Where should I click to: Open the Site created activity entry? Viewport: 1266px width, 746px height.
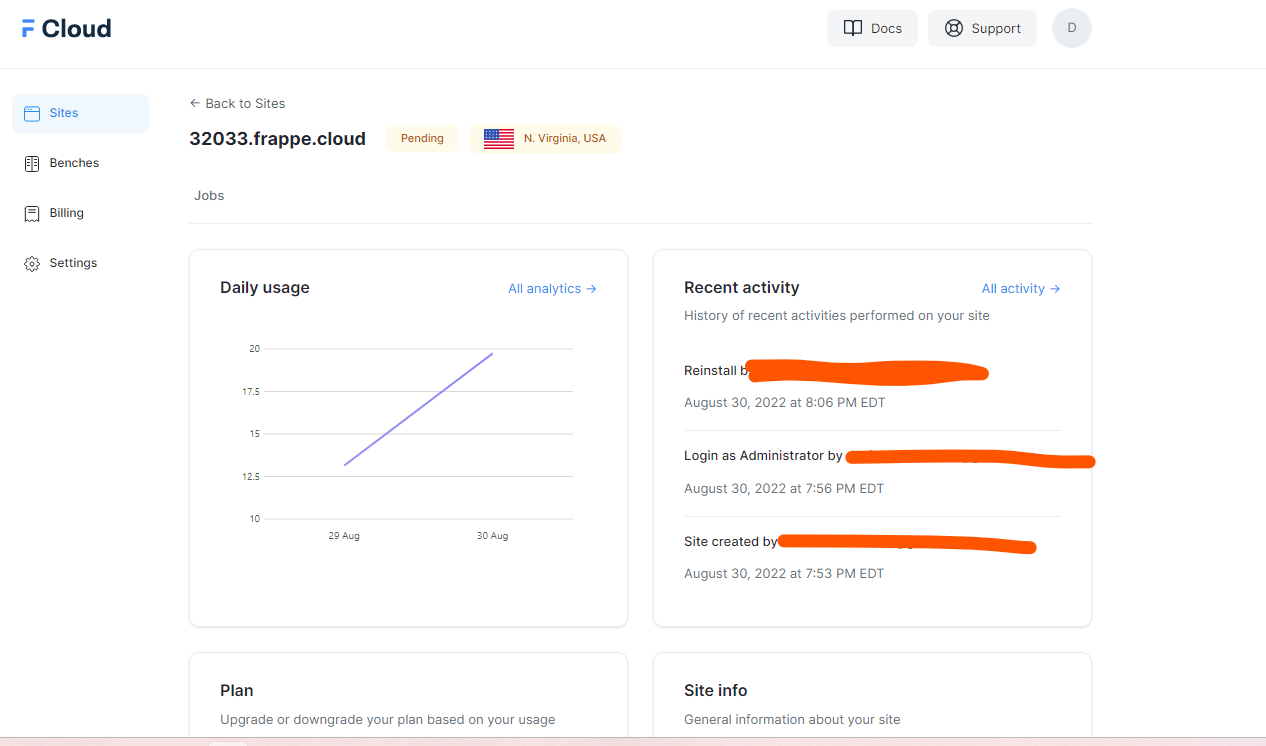872,557
